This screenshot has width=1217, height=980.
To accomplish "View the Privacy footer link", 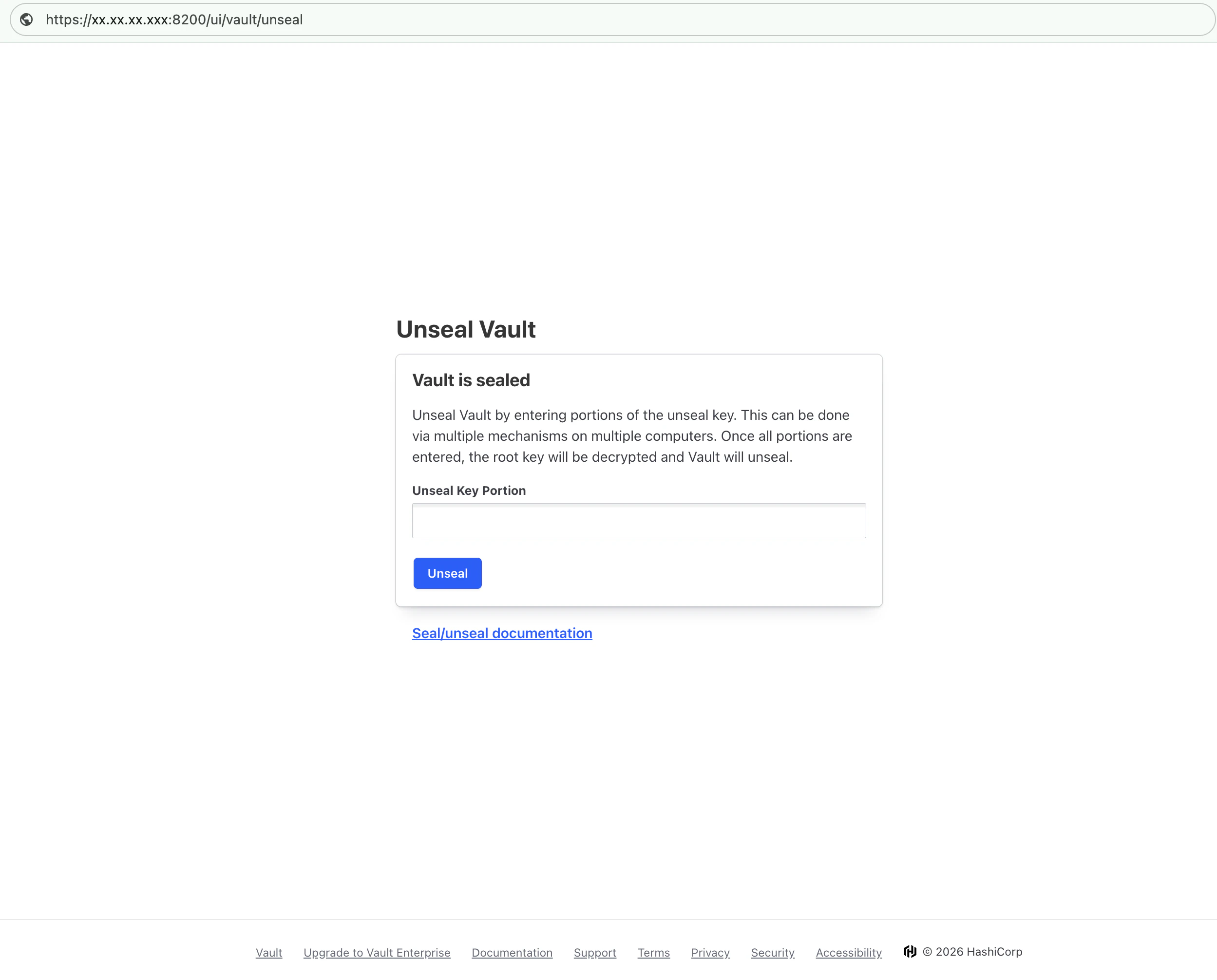I will 710,953.
